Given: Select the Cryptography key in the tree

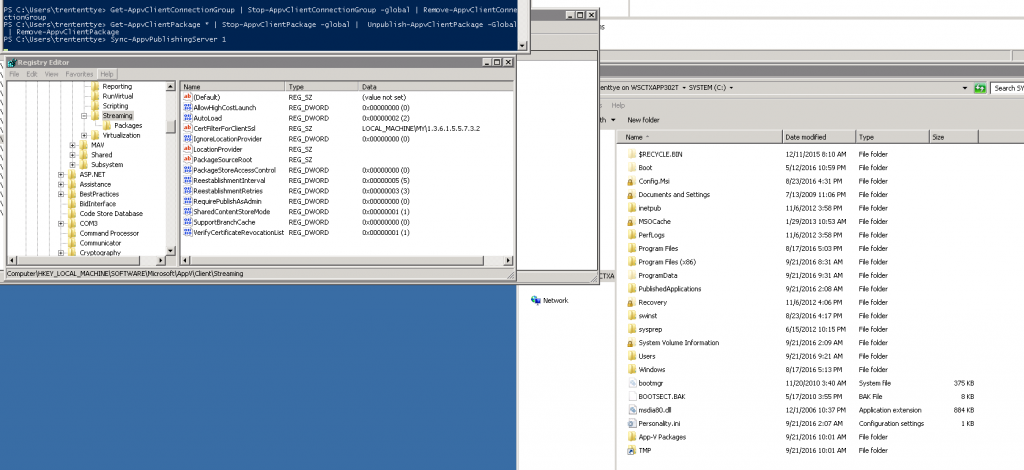Looking at the screenshot, I should pyautogui.click(x=101, y=253).
